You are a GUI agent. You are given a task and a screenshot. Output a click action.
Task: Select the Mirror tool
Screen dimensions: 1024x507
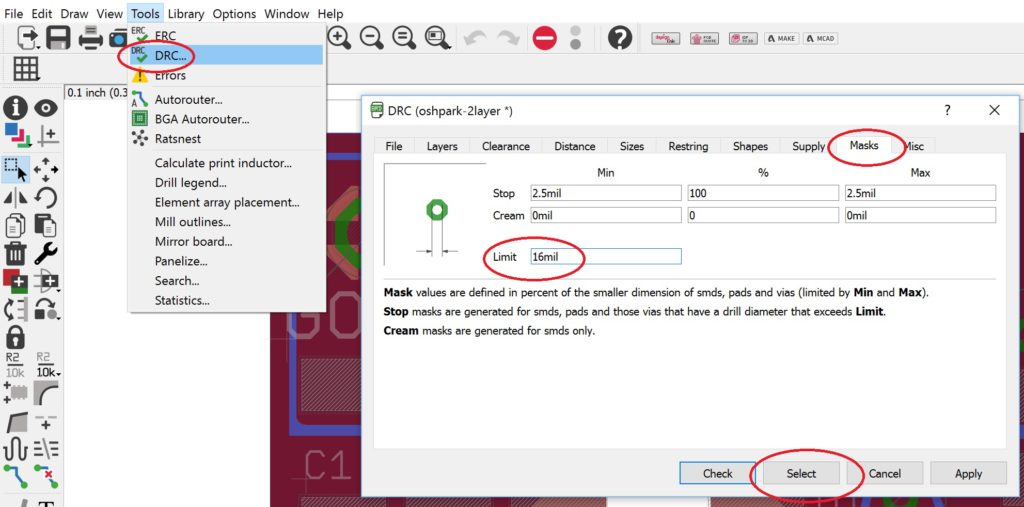[16, 197]
